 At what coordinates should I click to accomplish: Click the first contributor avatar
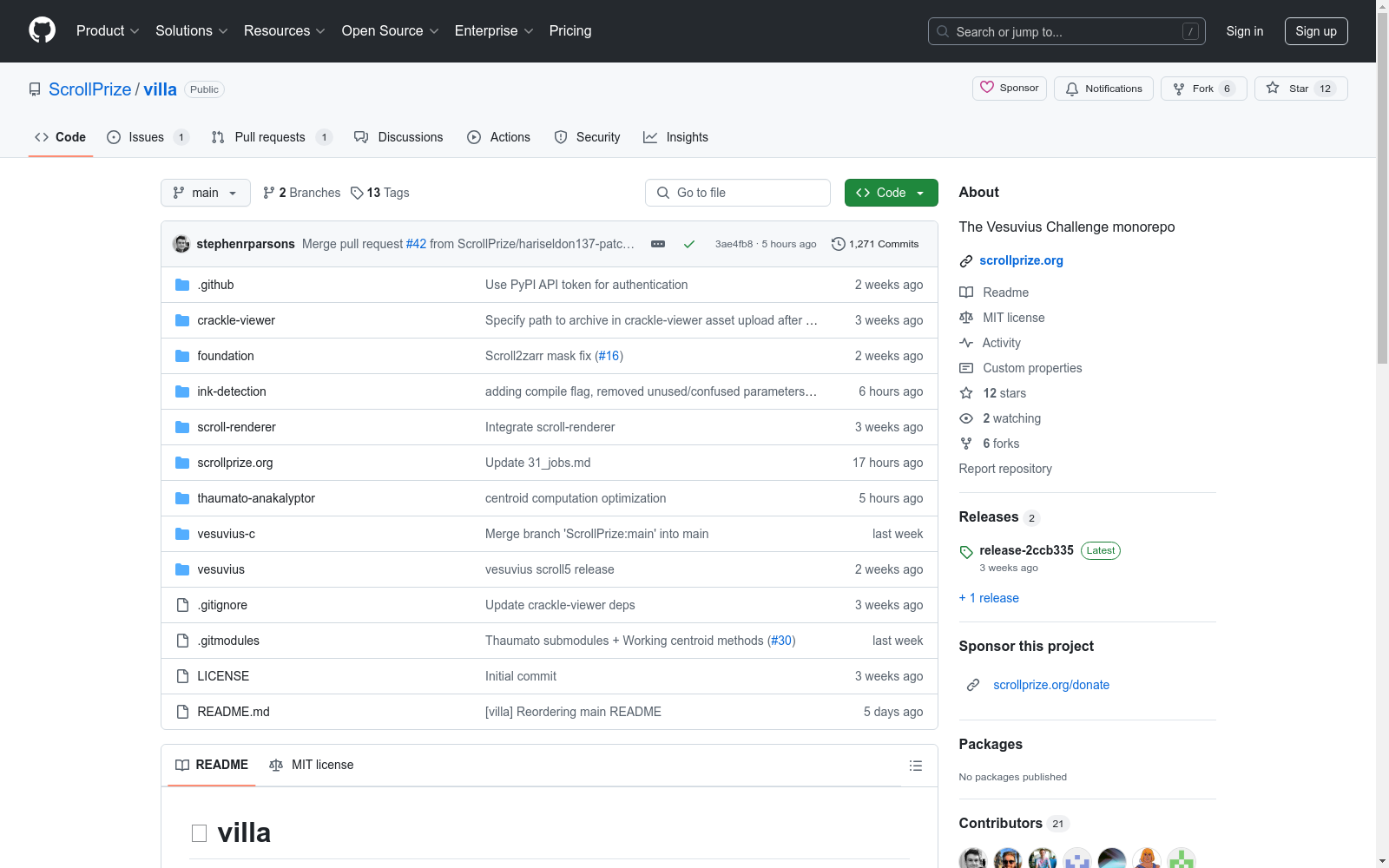tap(973, 858)
